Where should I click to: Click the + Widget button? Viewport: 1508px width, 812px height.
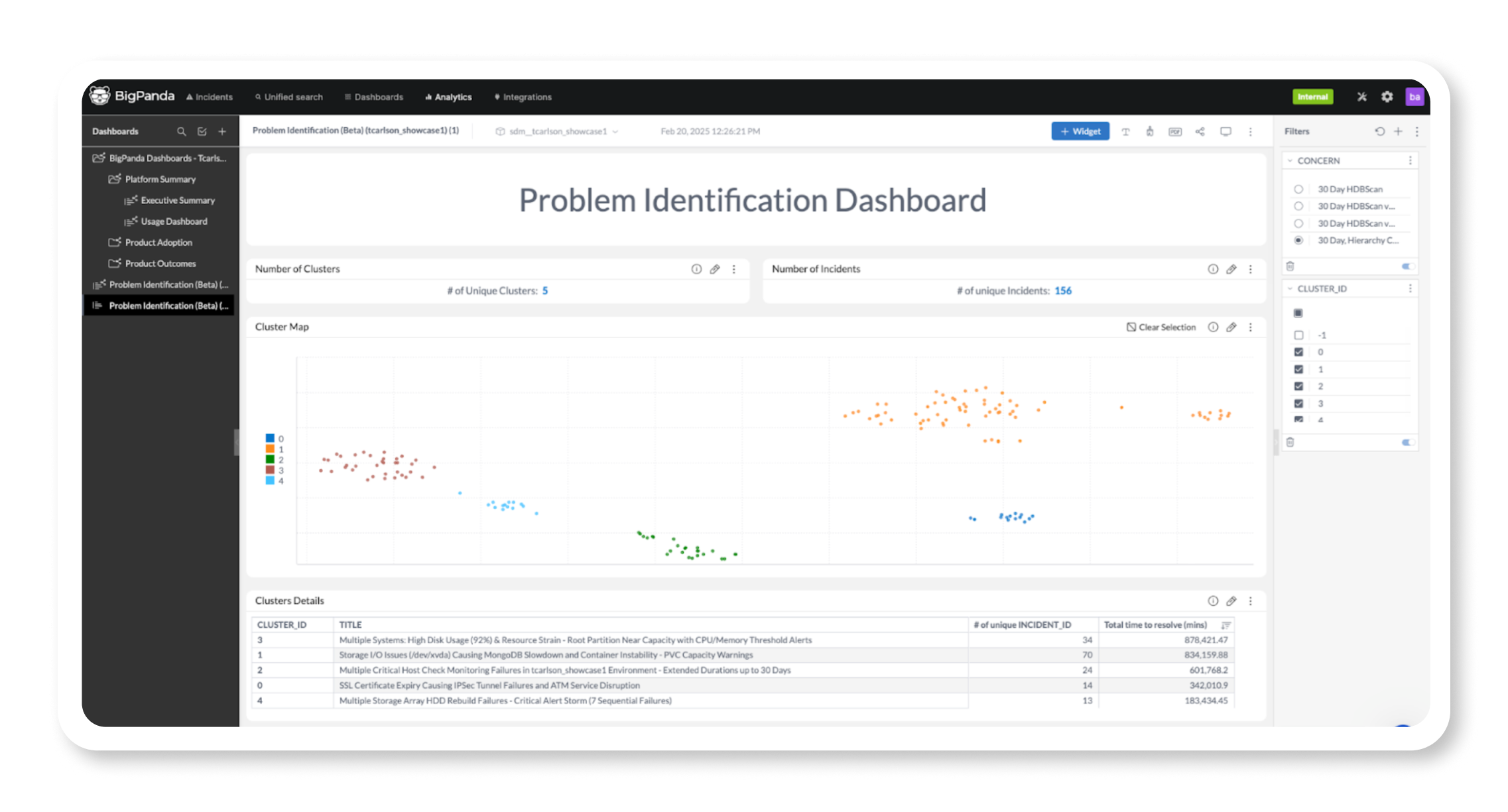tap(1080, 131)
